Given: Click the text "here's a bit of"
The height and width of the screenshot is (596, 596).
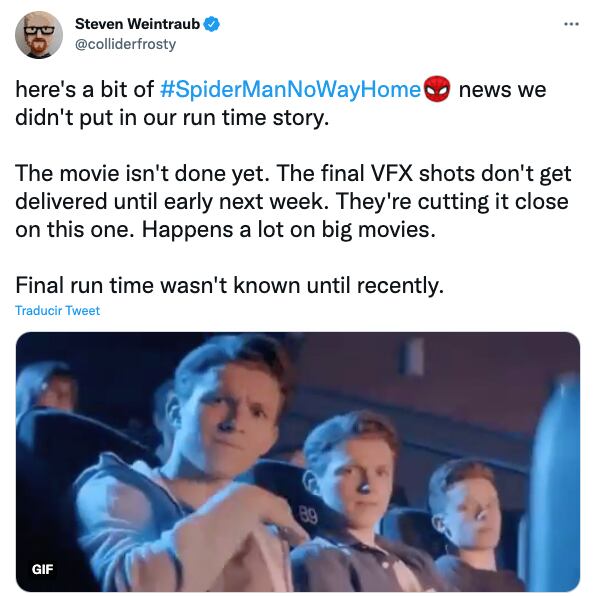Looking at the screenshot, I should 84,90.
